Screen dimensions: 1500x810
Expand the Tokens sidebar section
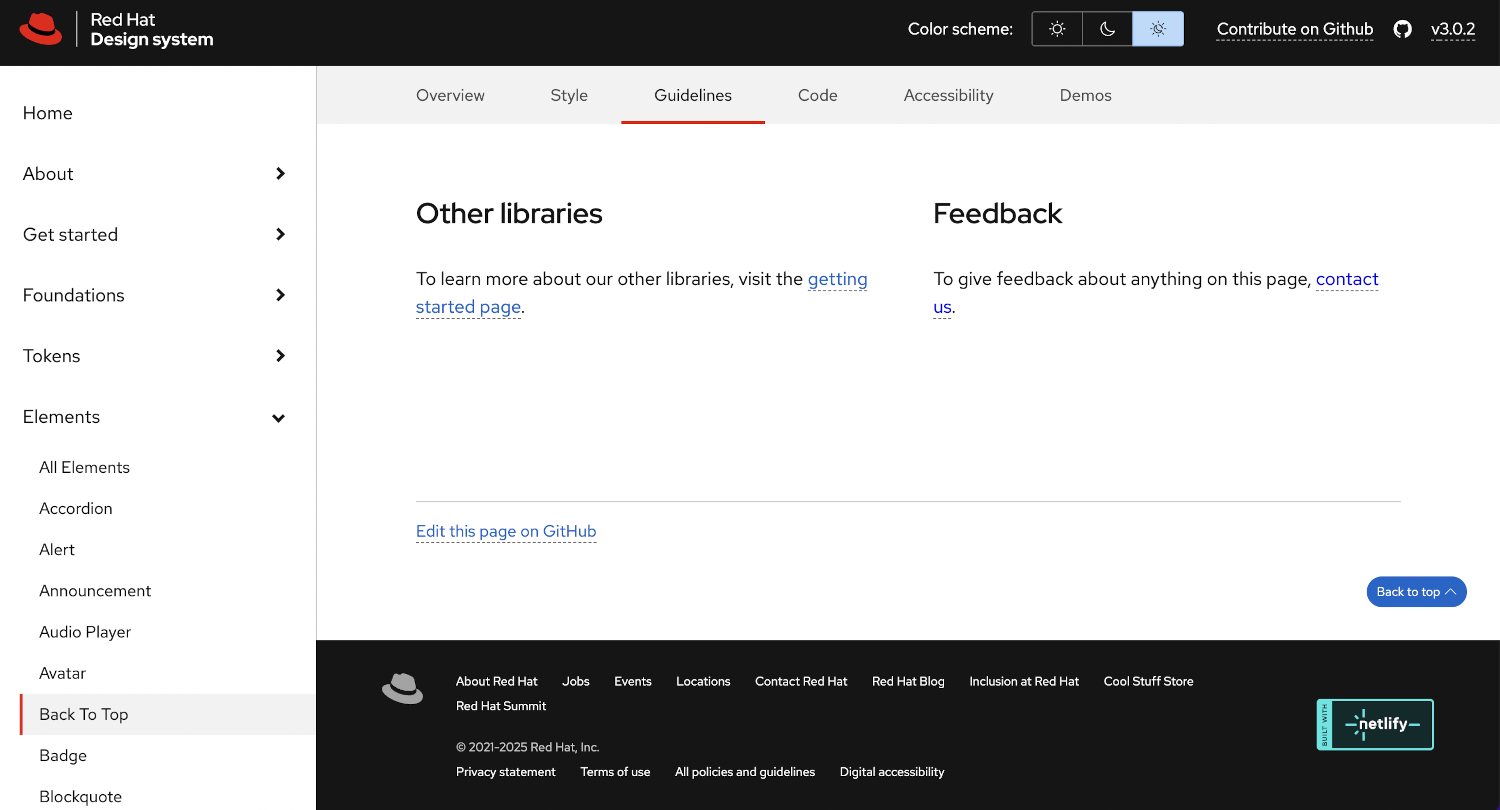tap(158, 356)
